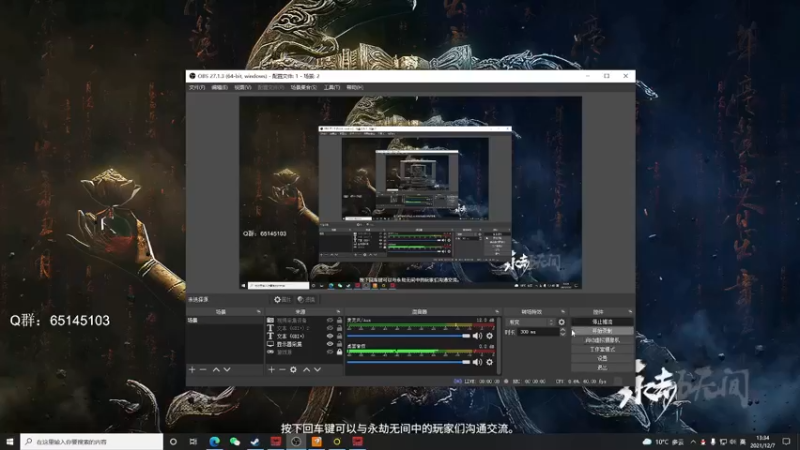800x450 pixels.
Task: Open microphone/Aux mixer settings gear
Action: [x=490, y=336]
